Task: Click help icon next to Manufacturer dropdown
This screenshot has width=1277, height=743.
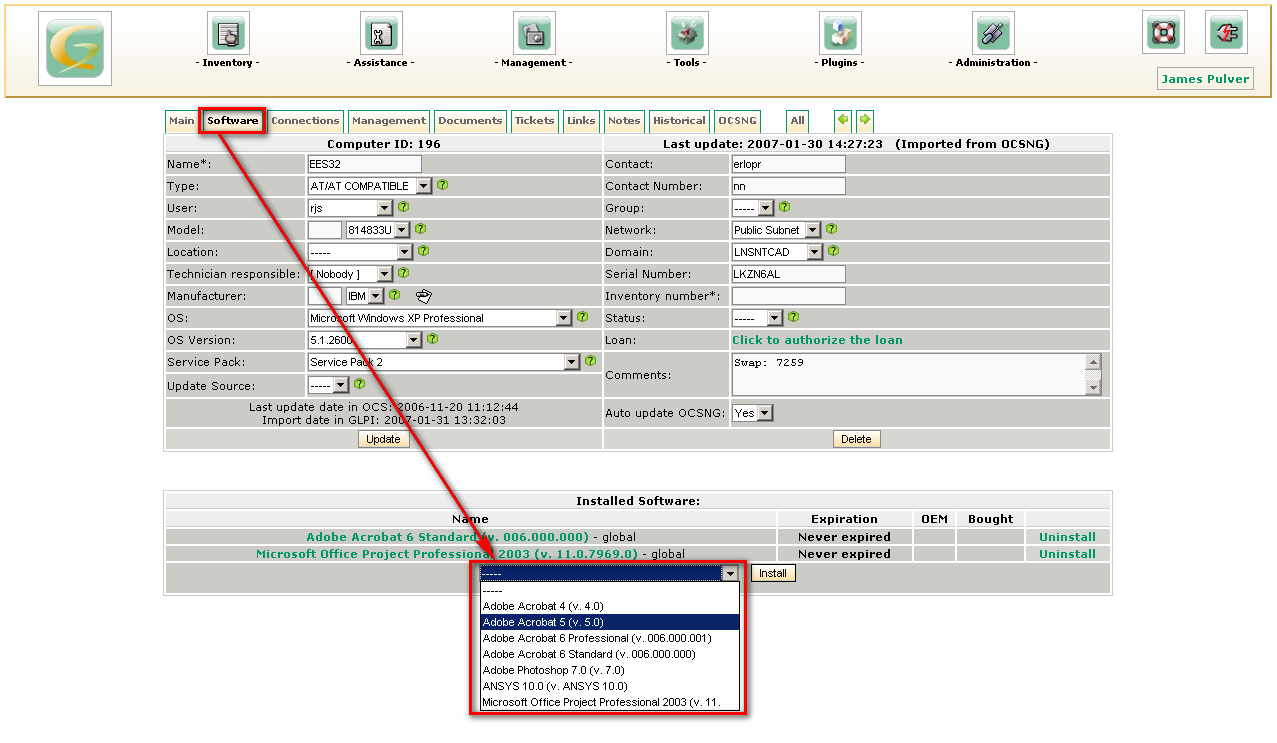Action: pyautogui.click(x=394, y=295)
